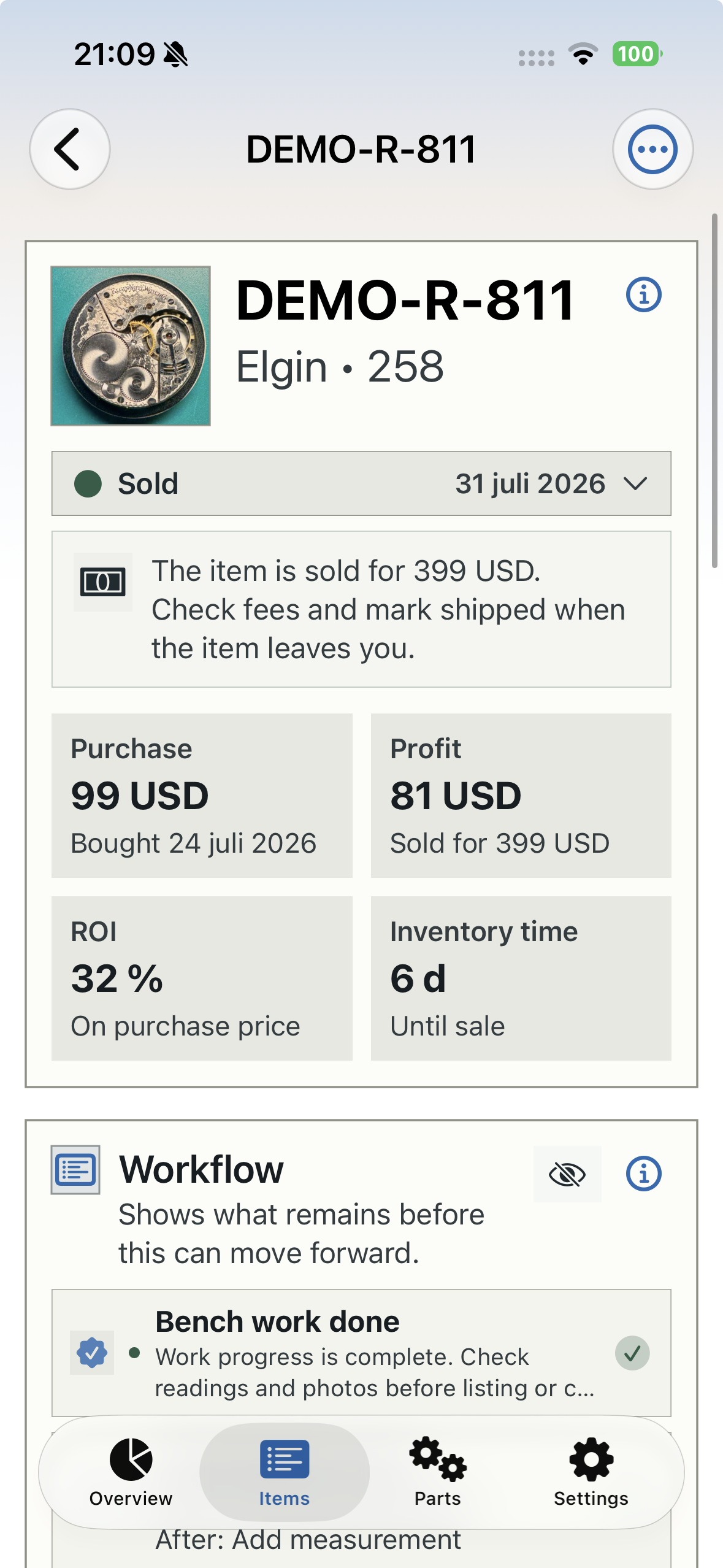Click the vertical scrollbar on right edge
Screen dimensions: 723x1568
coord(714,391)
